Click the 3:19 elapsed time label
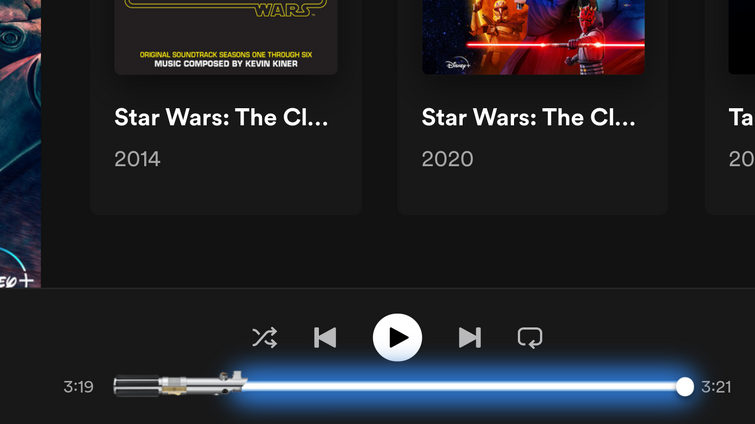Screen dimensions: 755x424 click(x=78, y=386)
